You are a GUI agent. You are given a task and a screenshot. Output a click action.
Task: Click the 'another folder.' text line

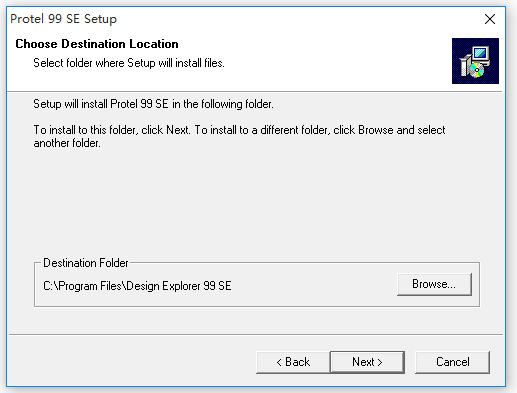(67, 143)
